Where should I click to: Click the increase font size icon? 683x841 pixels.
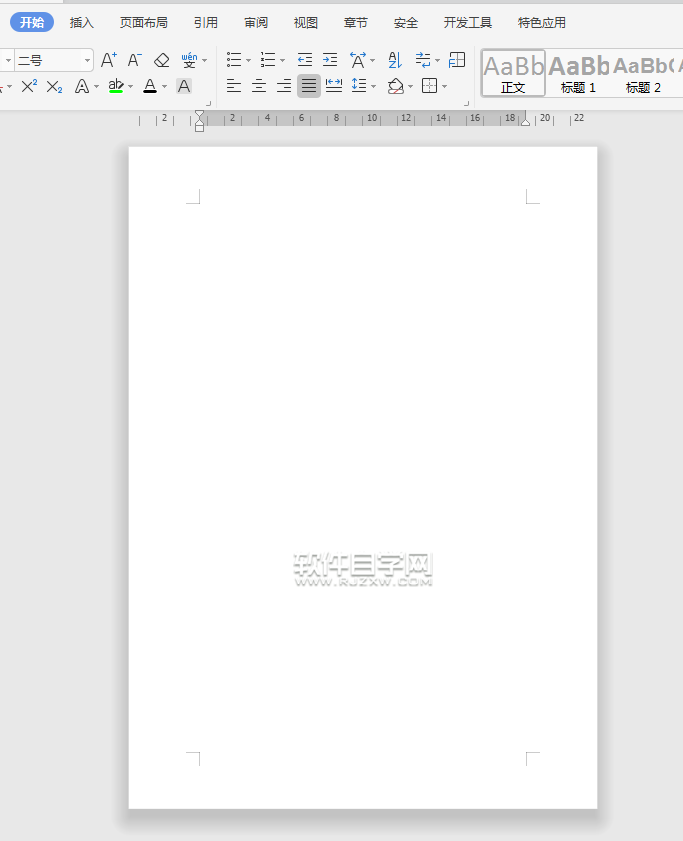pyautogui.click(x=109, y=60)
